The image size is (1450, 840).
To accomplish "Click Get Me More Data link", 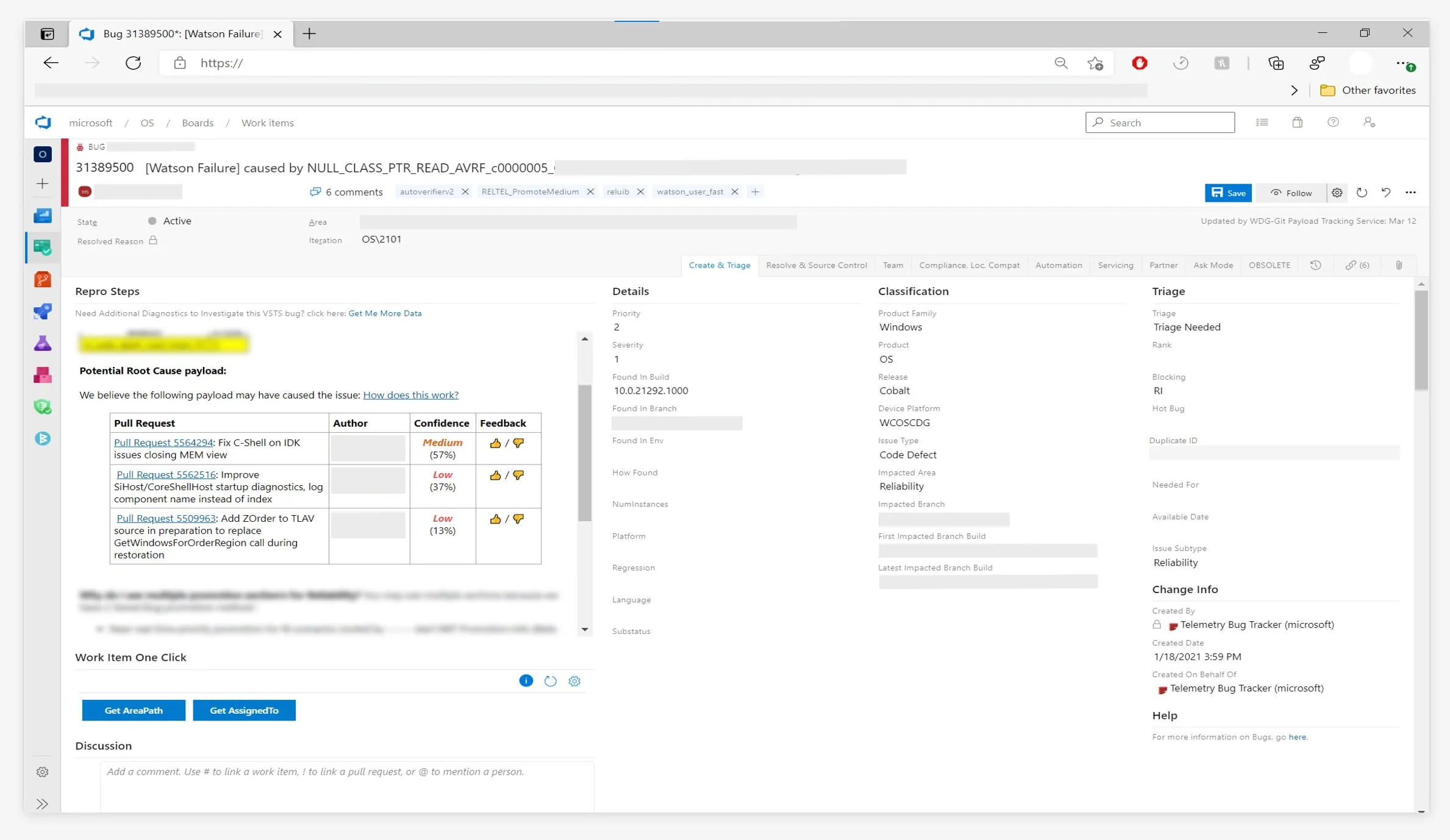I will click(385, 313).
